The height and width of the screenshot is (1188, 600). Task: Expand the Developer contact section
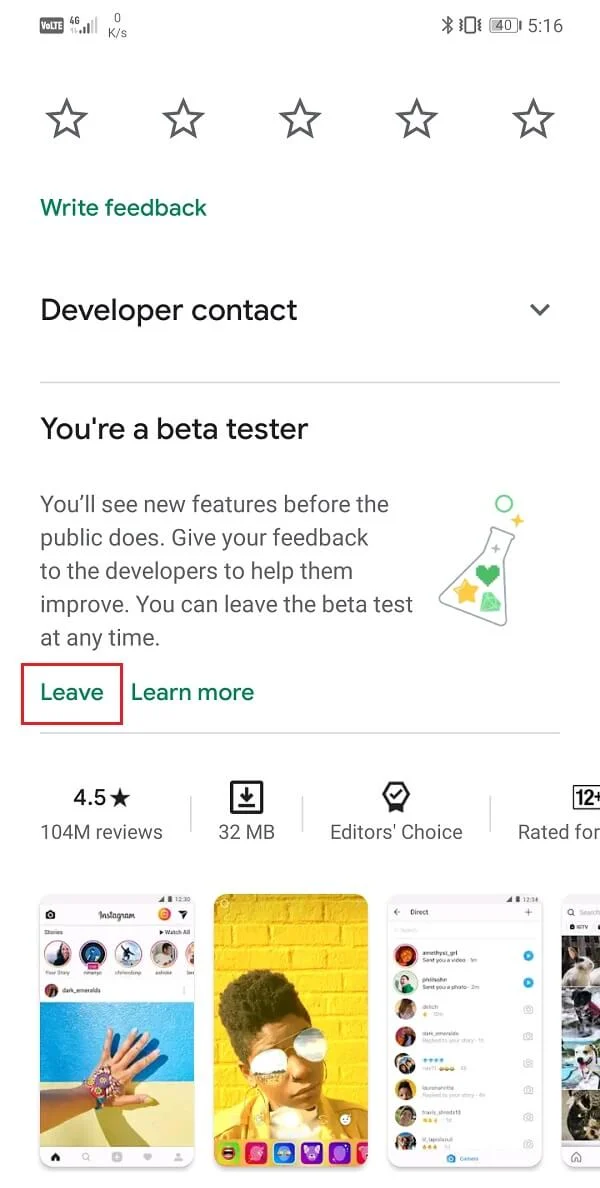point(539,310)
